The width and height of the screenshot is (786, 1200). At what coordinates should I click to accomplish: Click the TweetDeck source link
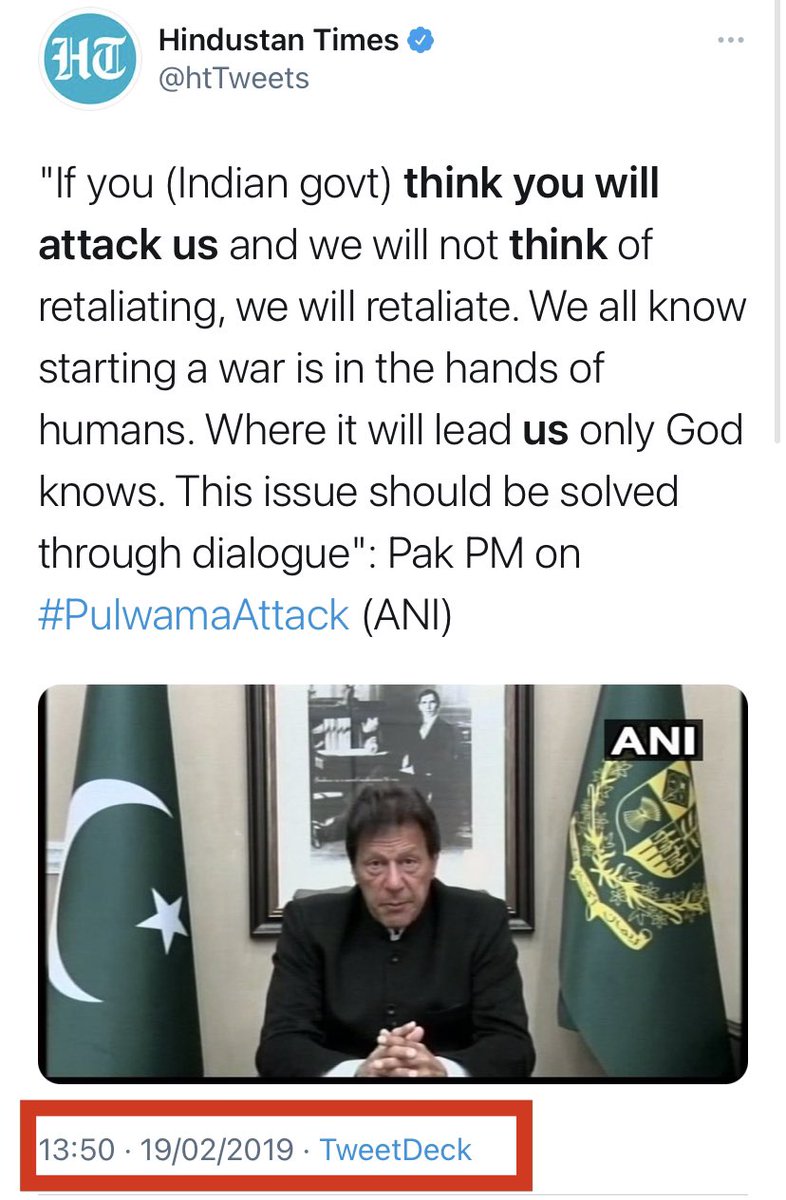(x=395, y=1150)
